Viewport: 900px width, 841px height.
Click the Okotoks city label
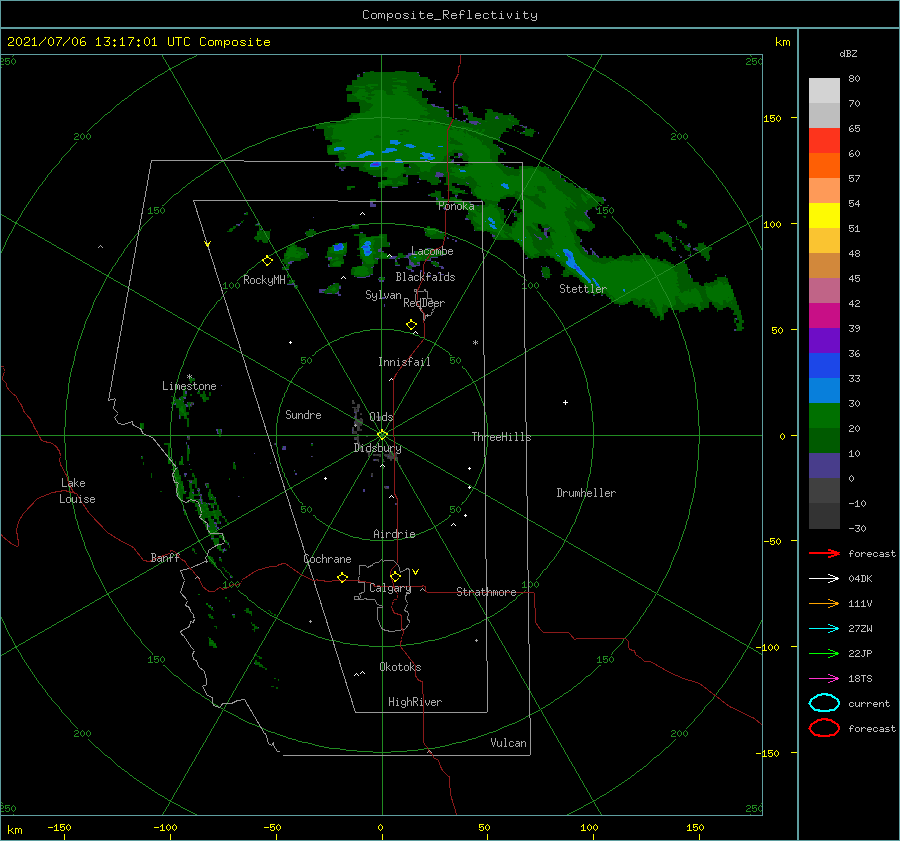(400, 667)
